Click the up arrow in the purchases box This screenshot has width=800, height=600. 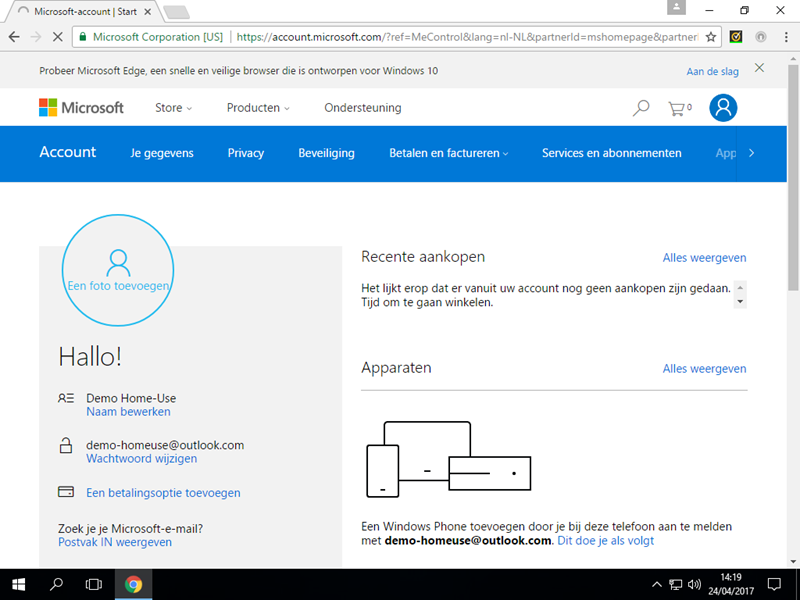point(740,287)
